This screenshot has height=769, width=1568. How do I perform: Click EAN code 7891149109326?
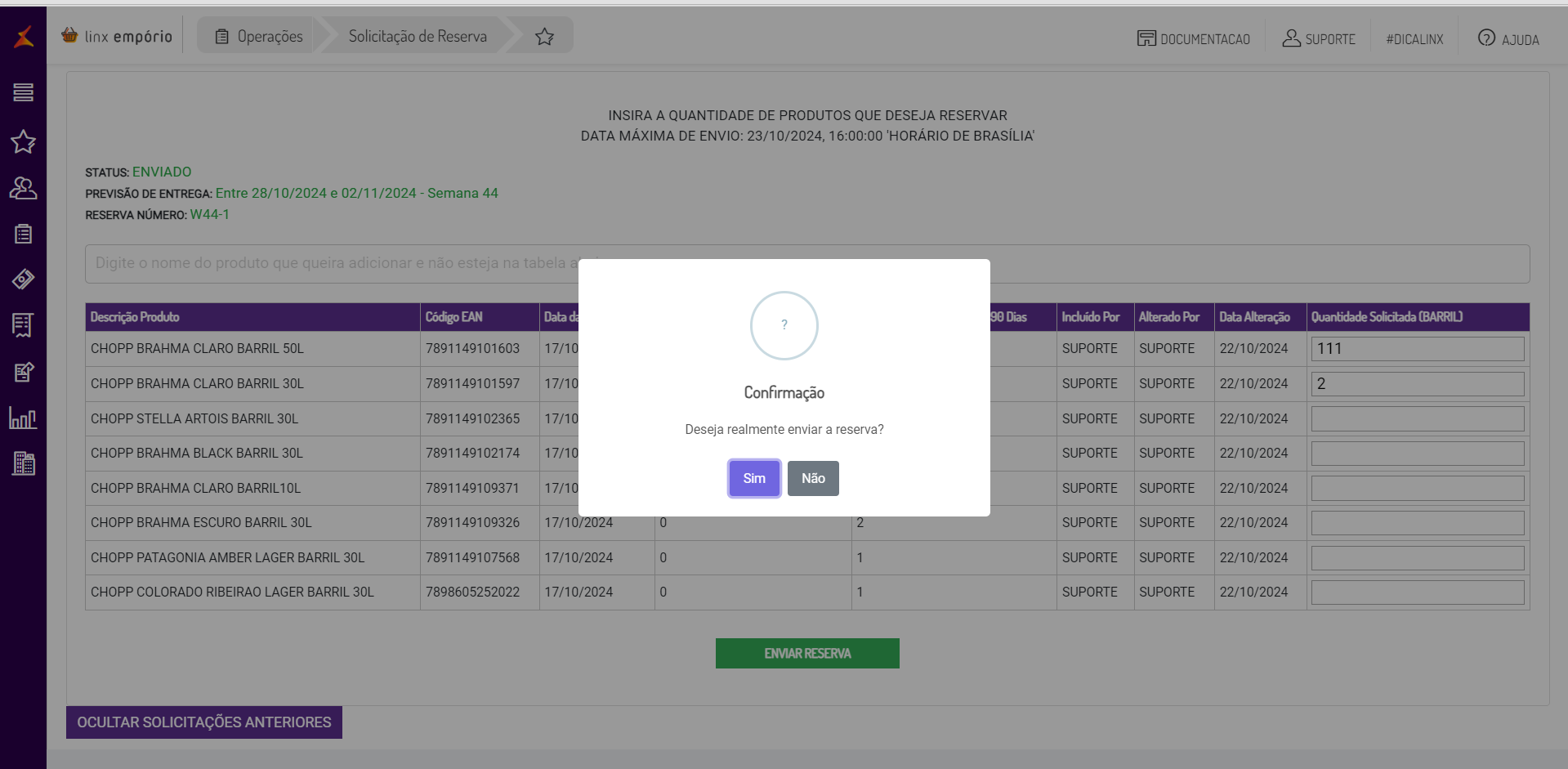pos(472,522)
